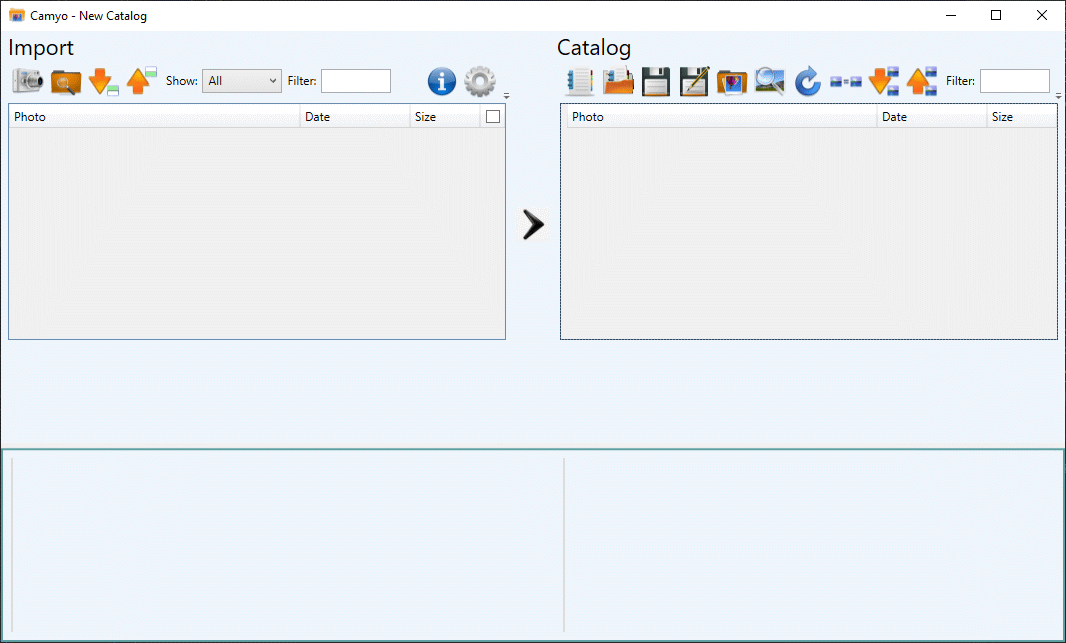Expand the Catalog toolbar overflow arrow
The image size is (1066, 643).
[1058, 96]
